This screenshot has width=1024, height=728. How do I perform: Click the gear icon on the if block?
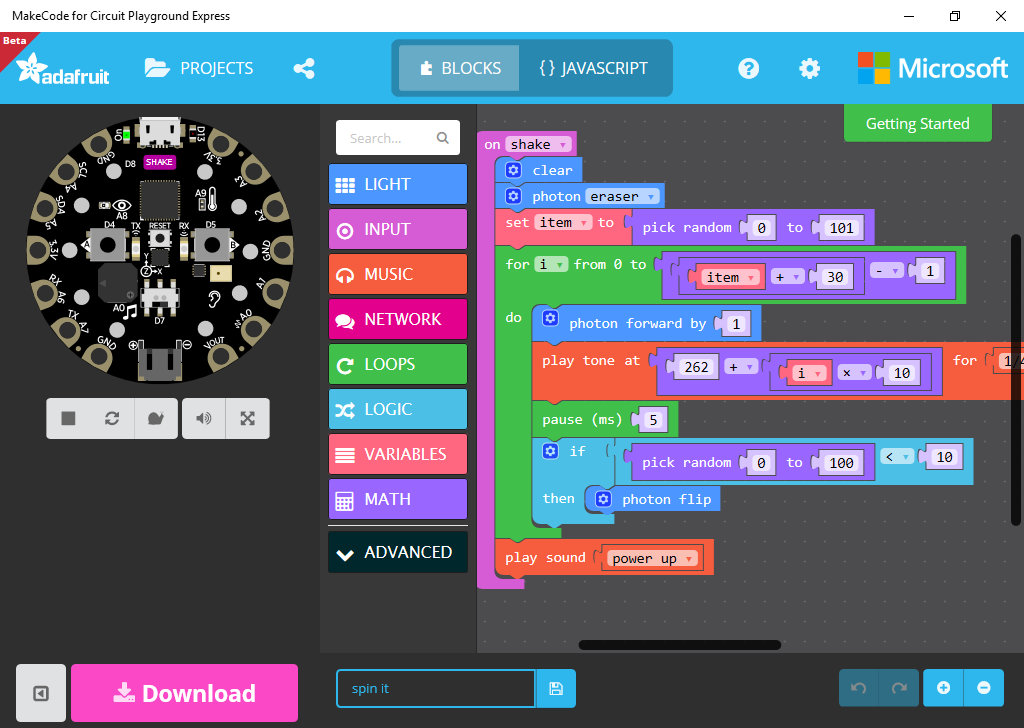click(551, 451)
